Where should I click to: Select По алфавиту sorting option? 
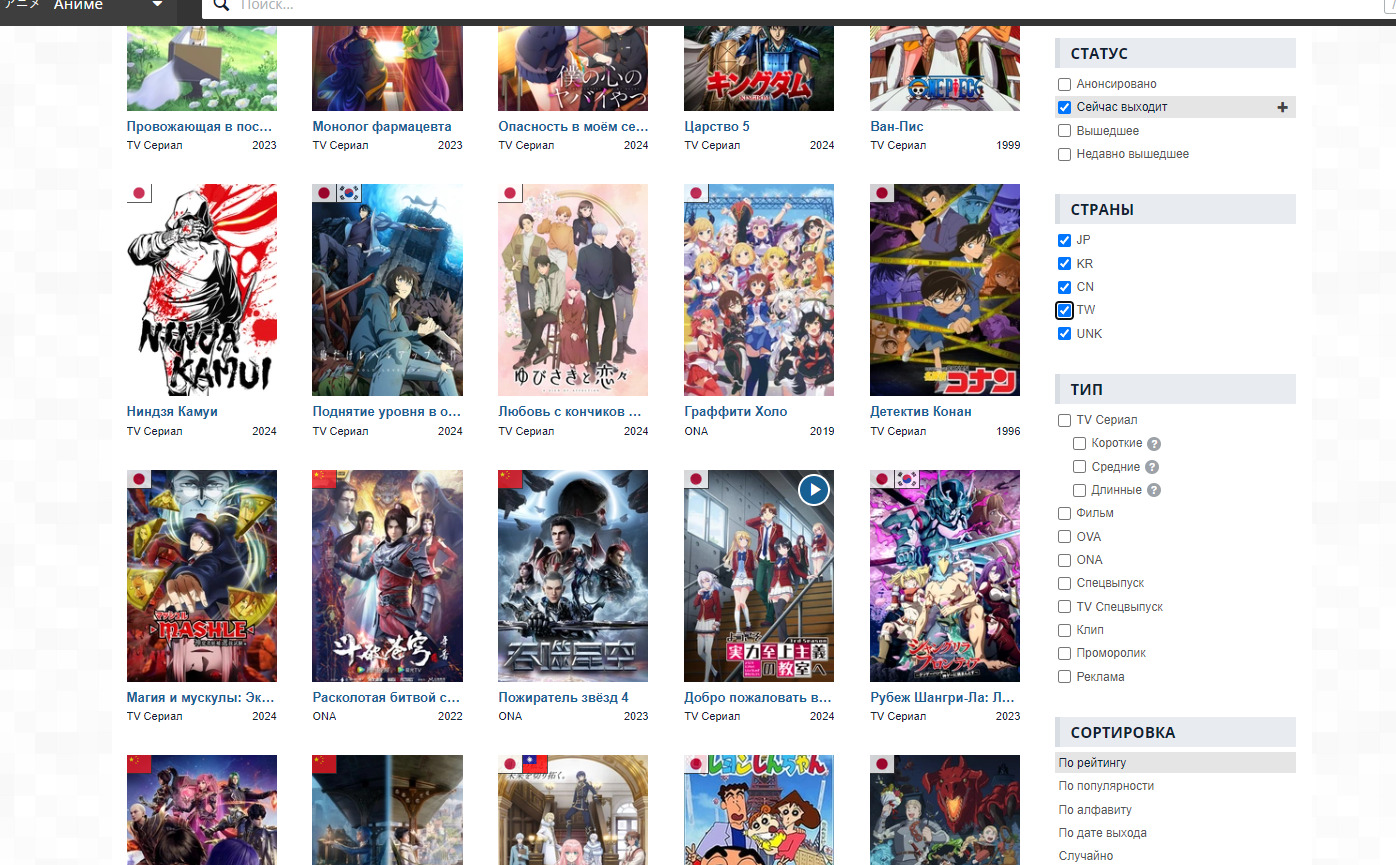click(1095, 809)
